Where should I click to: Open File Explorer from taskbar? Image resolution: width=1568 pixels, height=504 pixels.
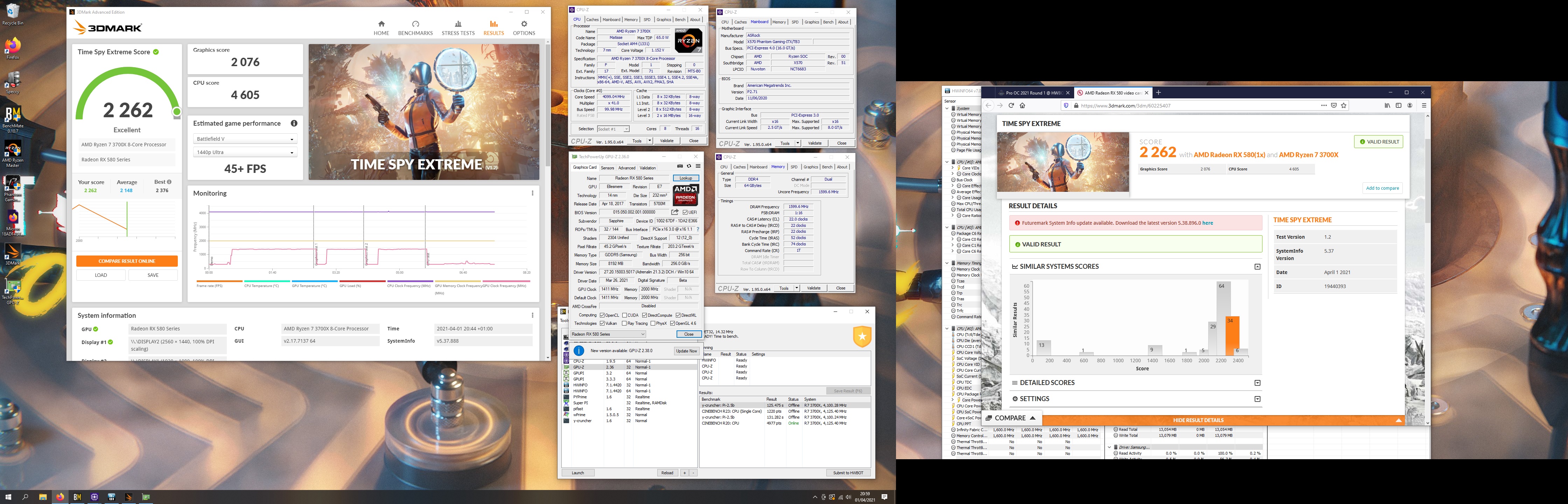tap(43, 497)
